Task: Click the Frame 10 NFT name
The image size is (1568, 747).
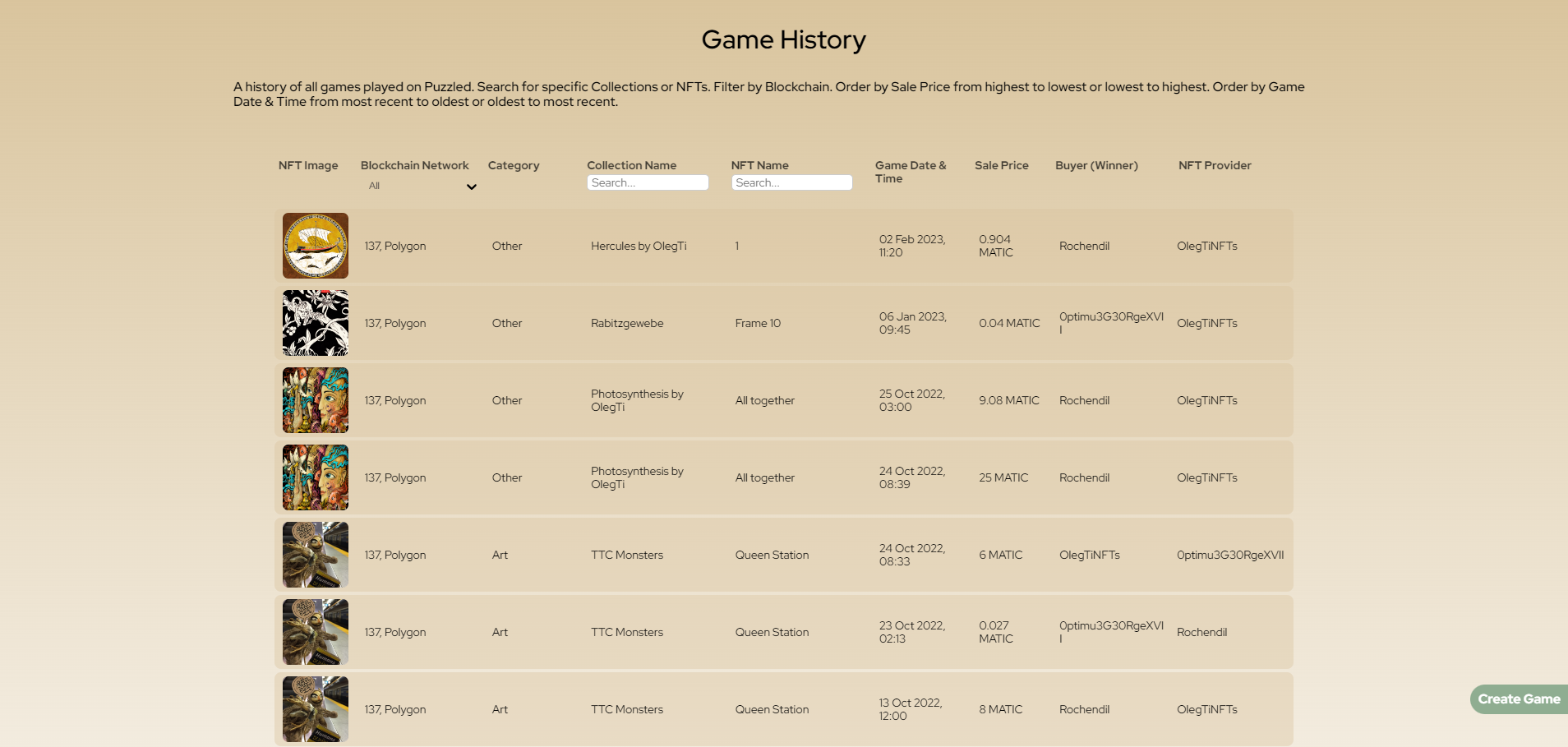Action: pos(758,323)
